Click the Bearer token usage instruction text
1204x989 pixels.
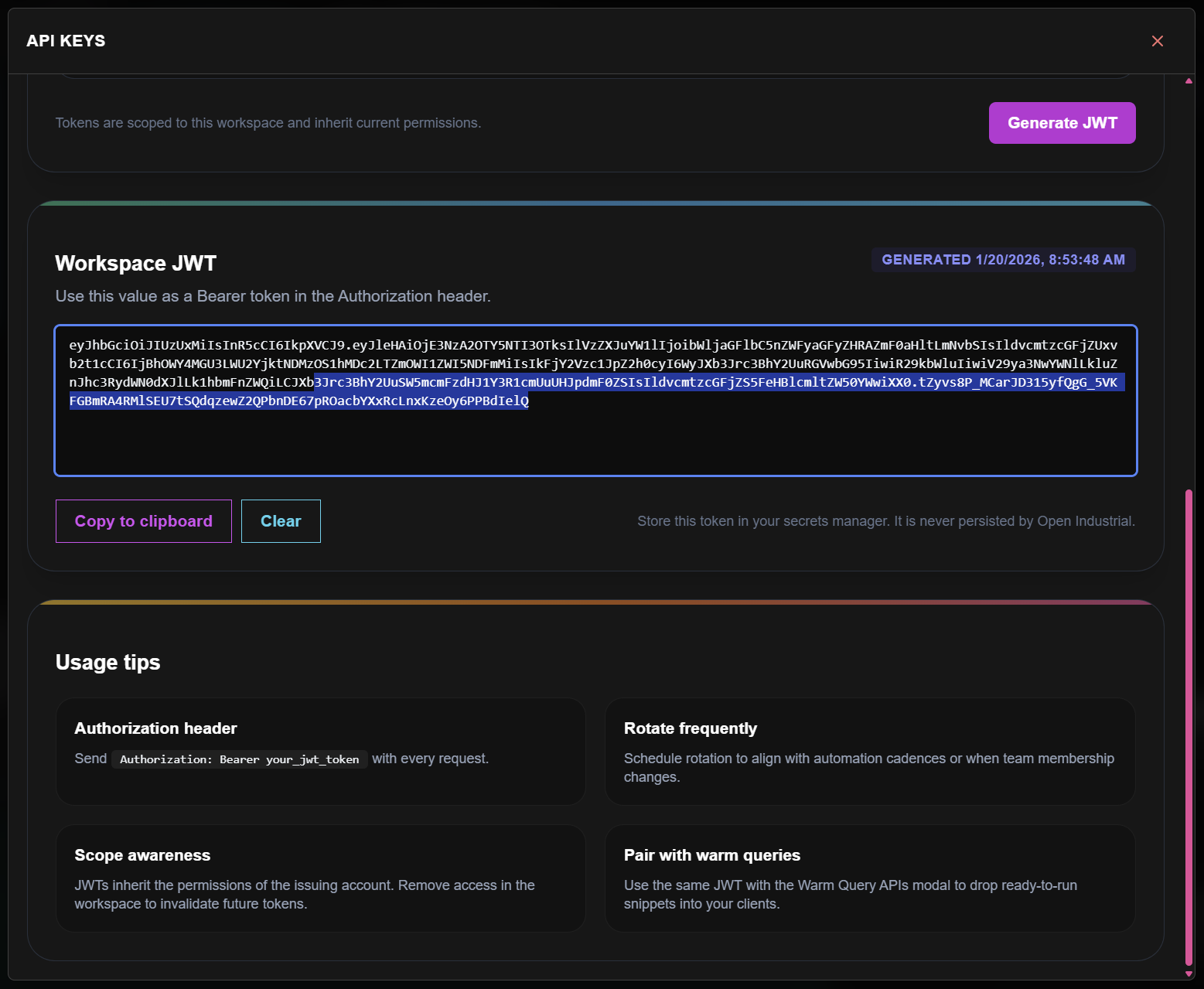(273, 296)
